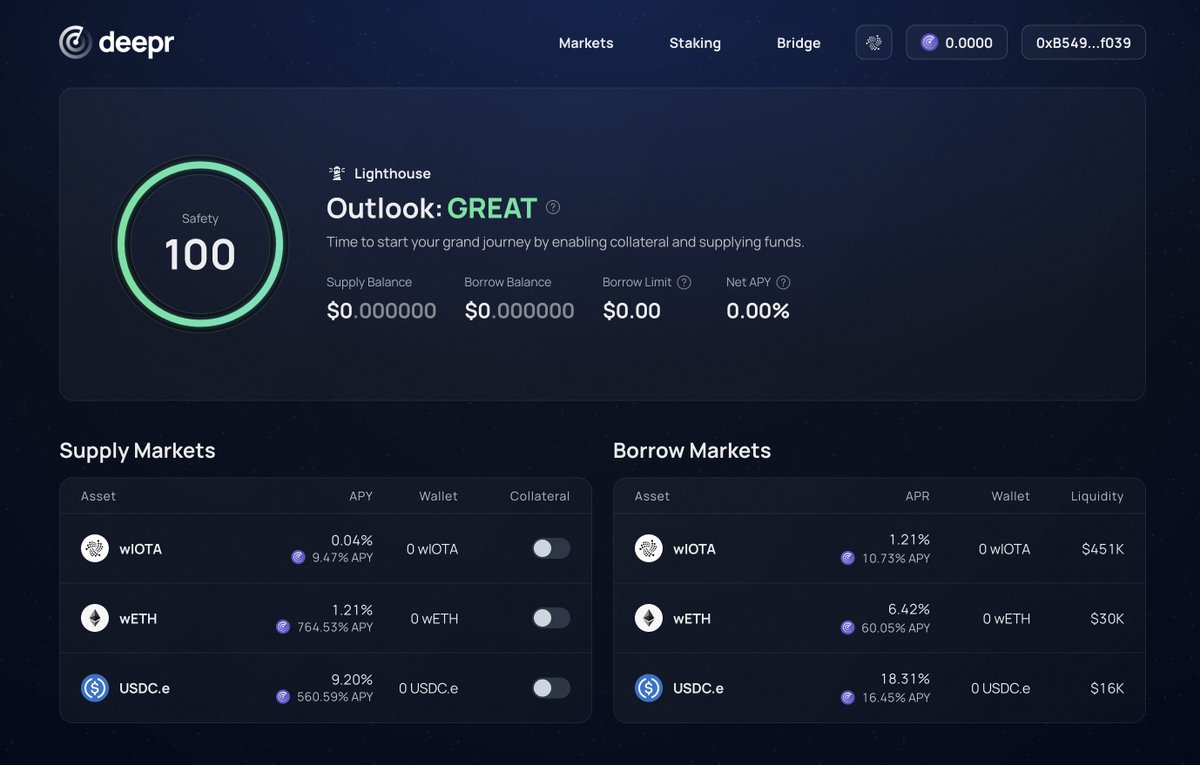Viewport: 1200px width, 765px height.
Task: Click the IOTA network icon button
Action: 874,42
